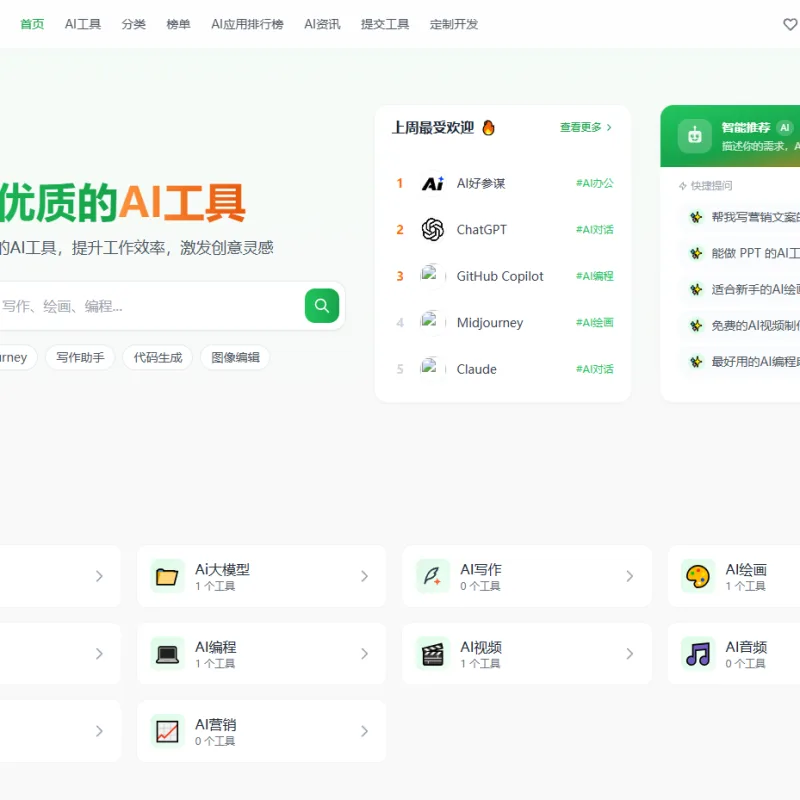Open 定制开发 navigation item
This screenshot has width=800, height=800.
point(454,24)
